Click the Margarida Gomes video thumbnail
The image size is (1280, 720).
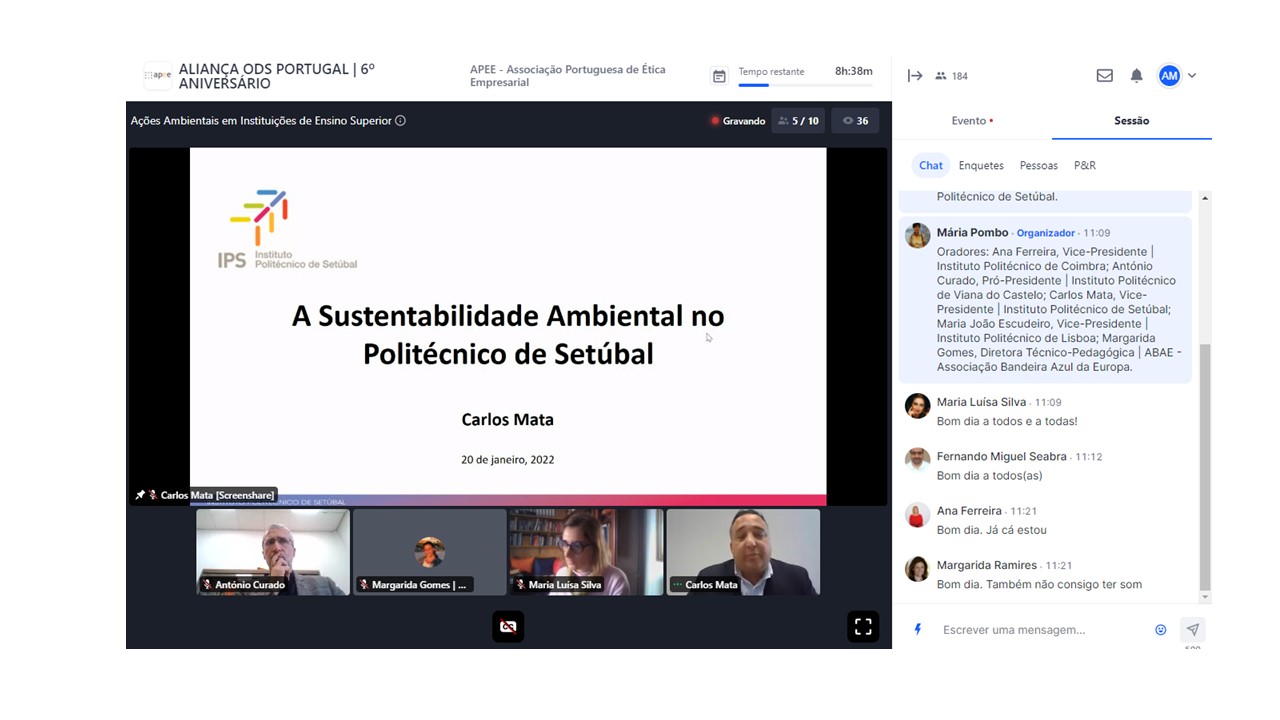coord(430,552)
